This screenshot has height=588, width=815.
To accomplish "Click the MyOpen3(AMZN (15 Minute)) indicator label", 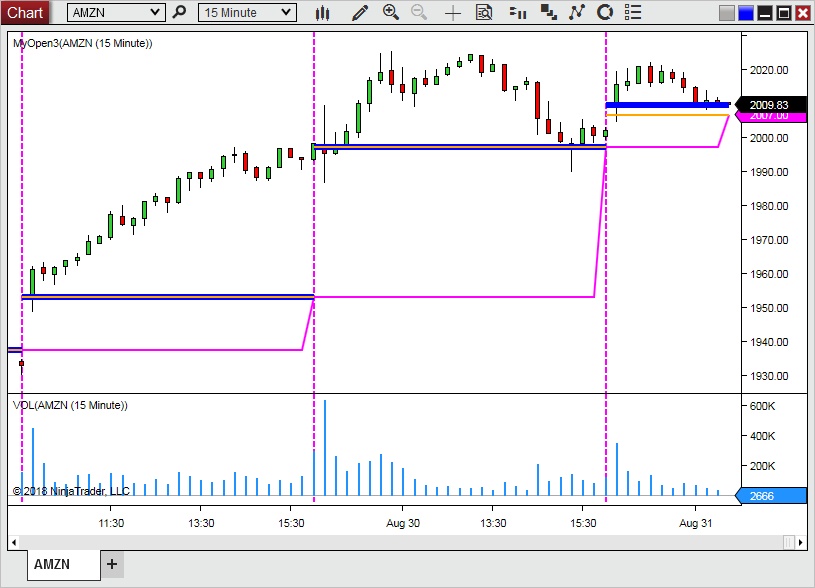I will 83,43.
